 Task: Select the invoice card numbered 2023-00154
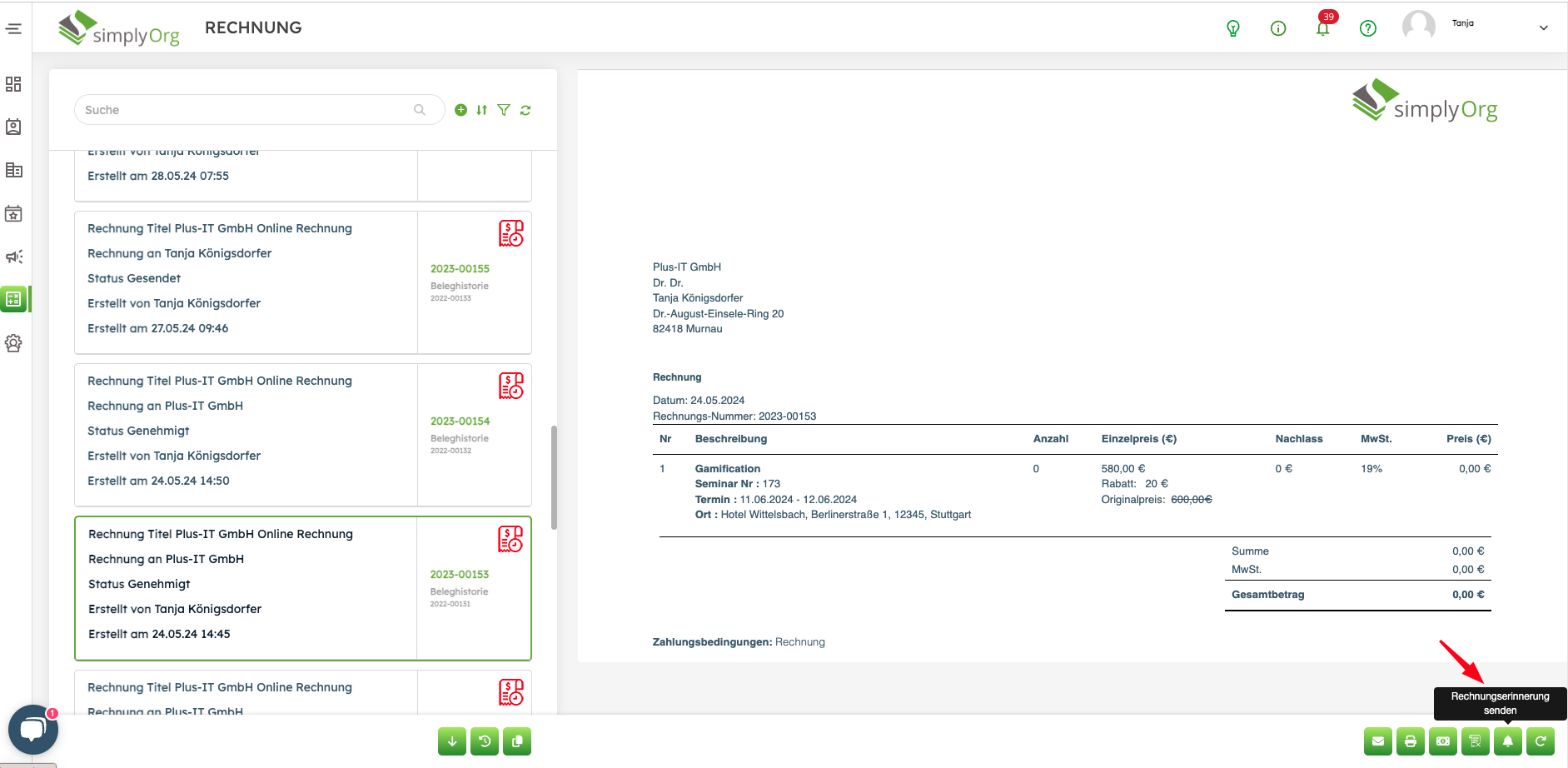tap(250, 433)
